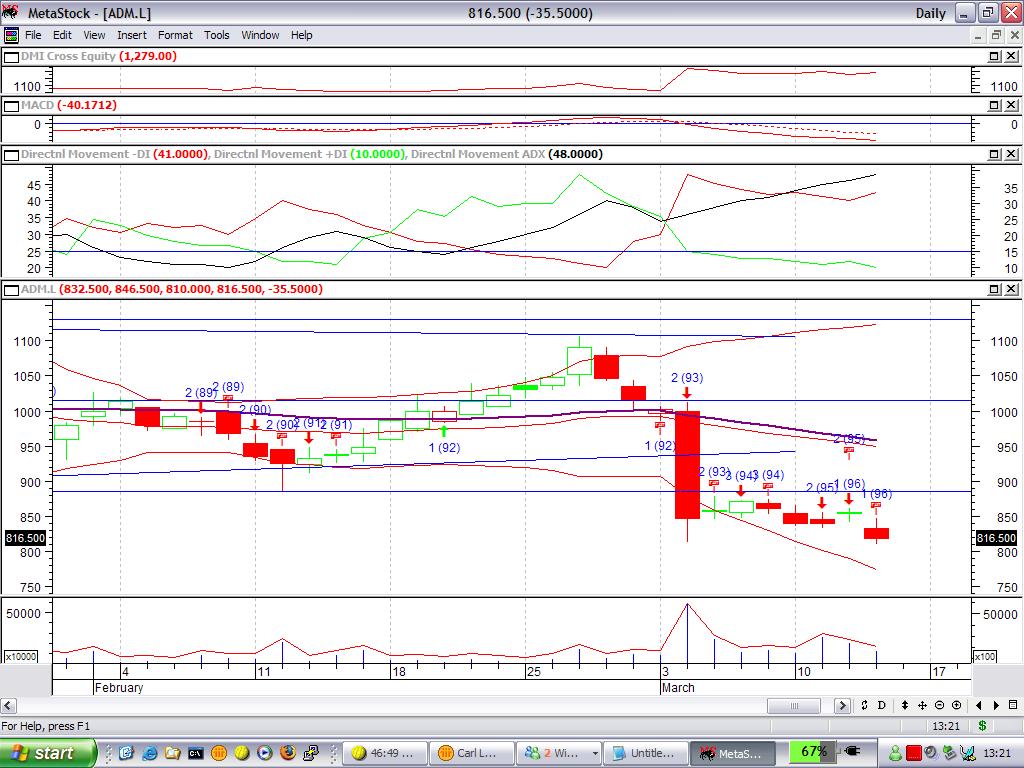Click the scrollbar right arrow
This screenshot has width=1024, height=768.
pyautogui.click(x=842, y=705)
